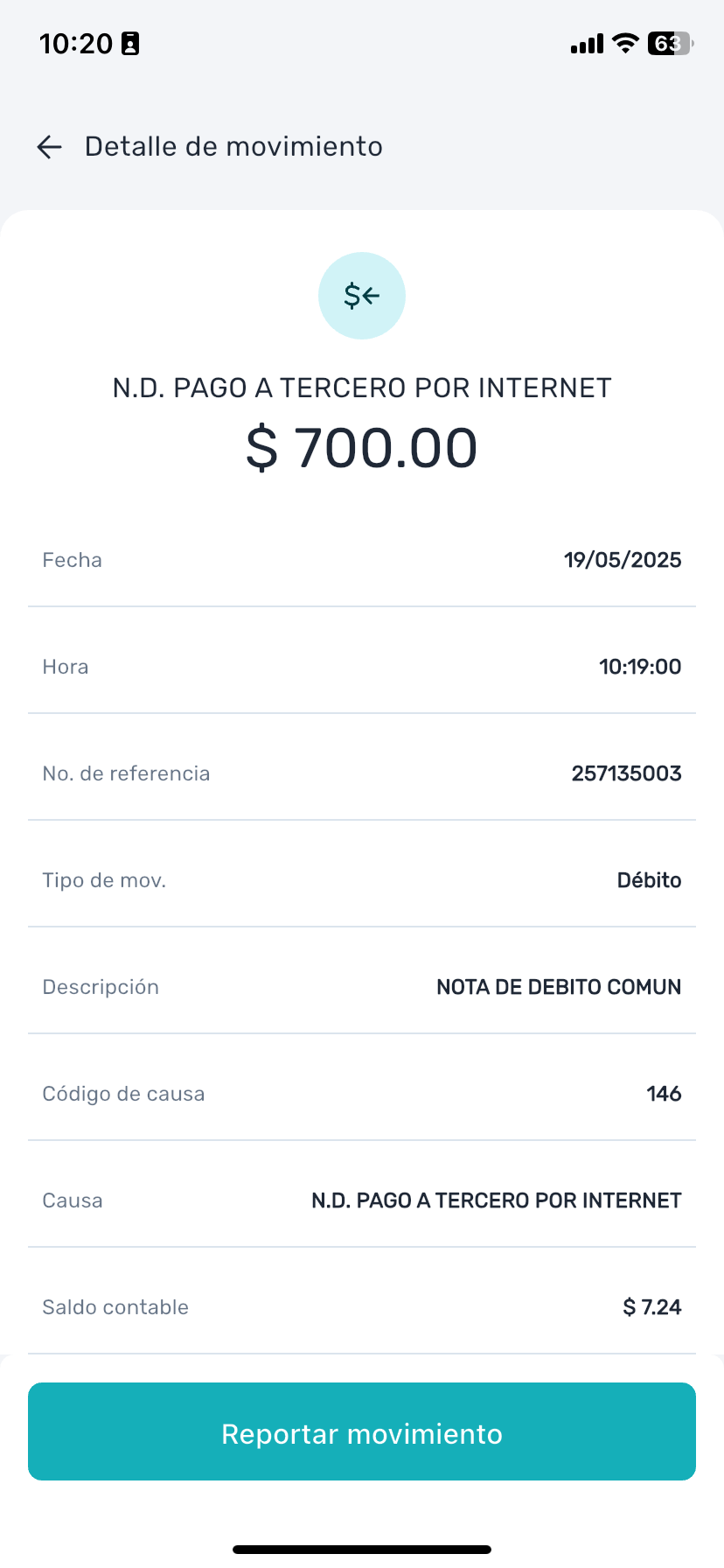Screen dimensions: 724x1568
Task: Tap the ID badge status icon
Action: [130, 44]
